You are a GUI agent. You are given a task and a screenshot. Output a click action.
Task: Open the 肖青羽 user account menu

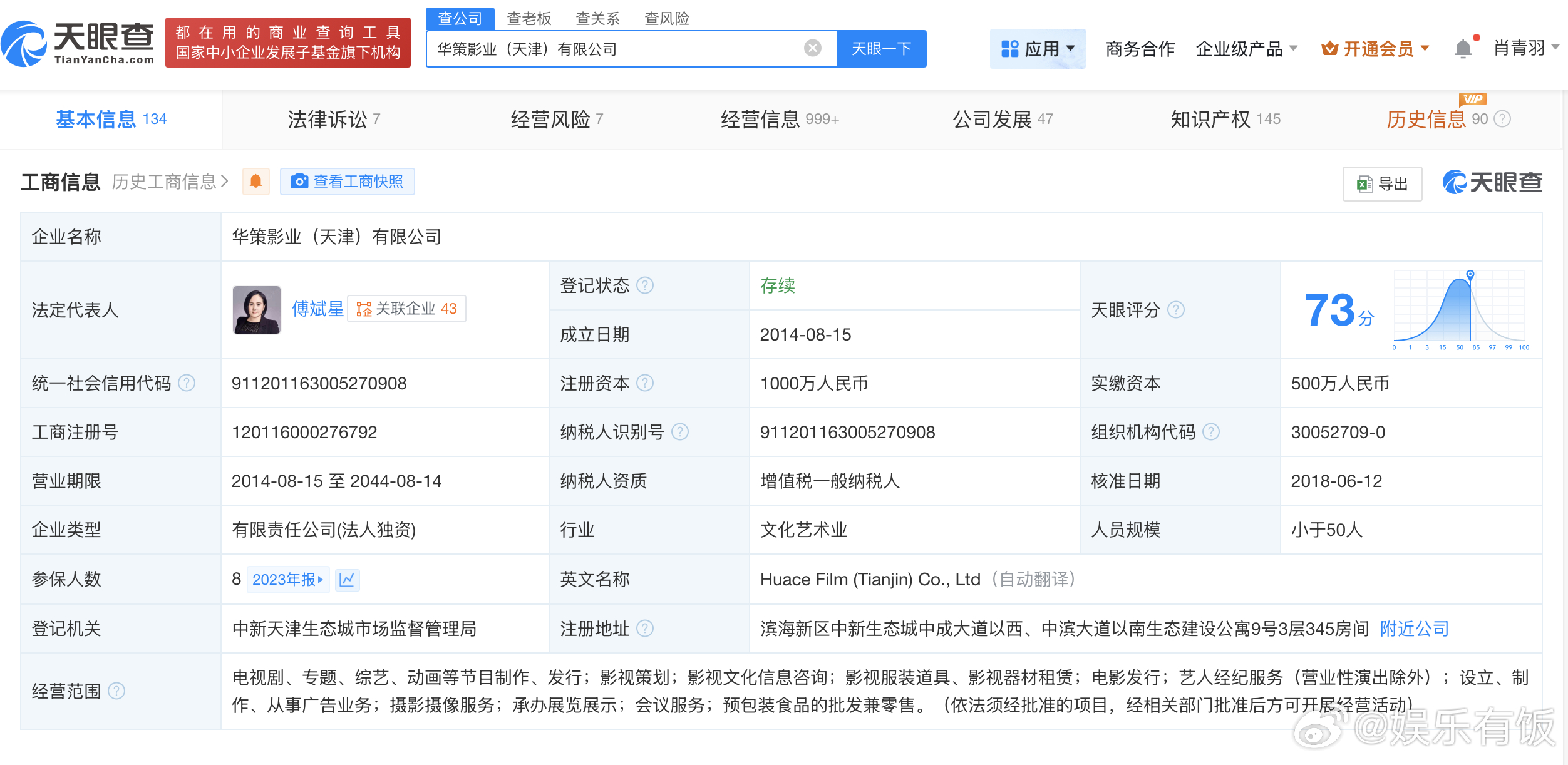(x=1526, y=48)
